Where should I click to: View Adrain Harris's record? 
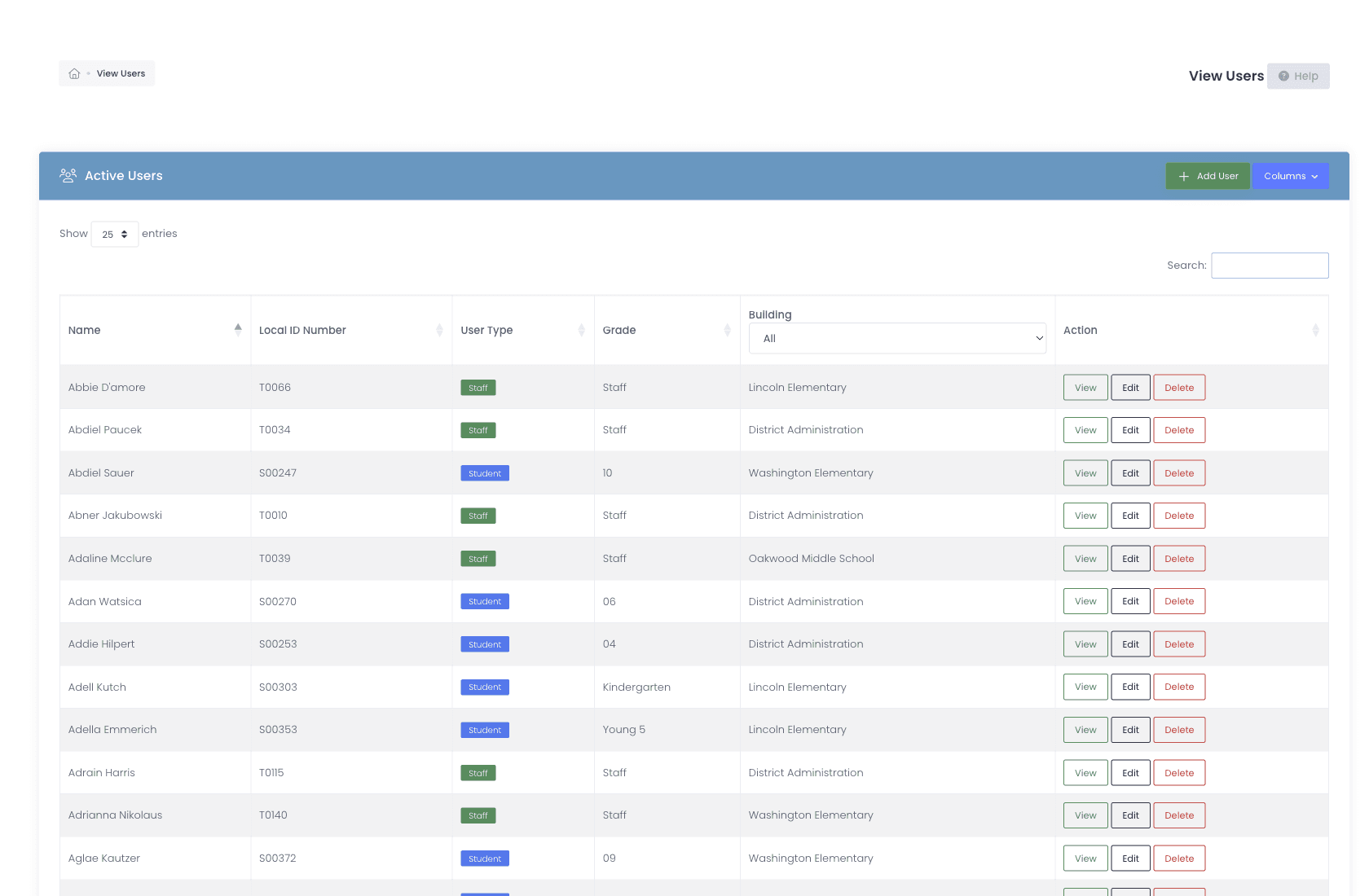pos(1085,773)
